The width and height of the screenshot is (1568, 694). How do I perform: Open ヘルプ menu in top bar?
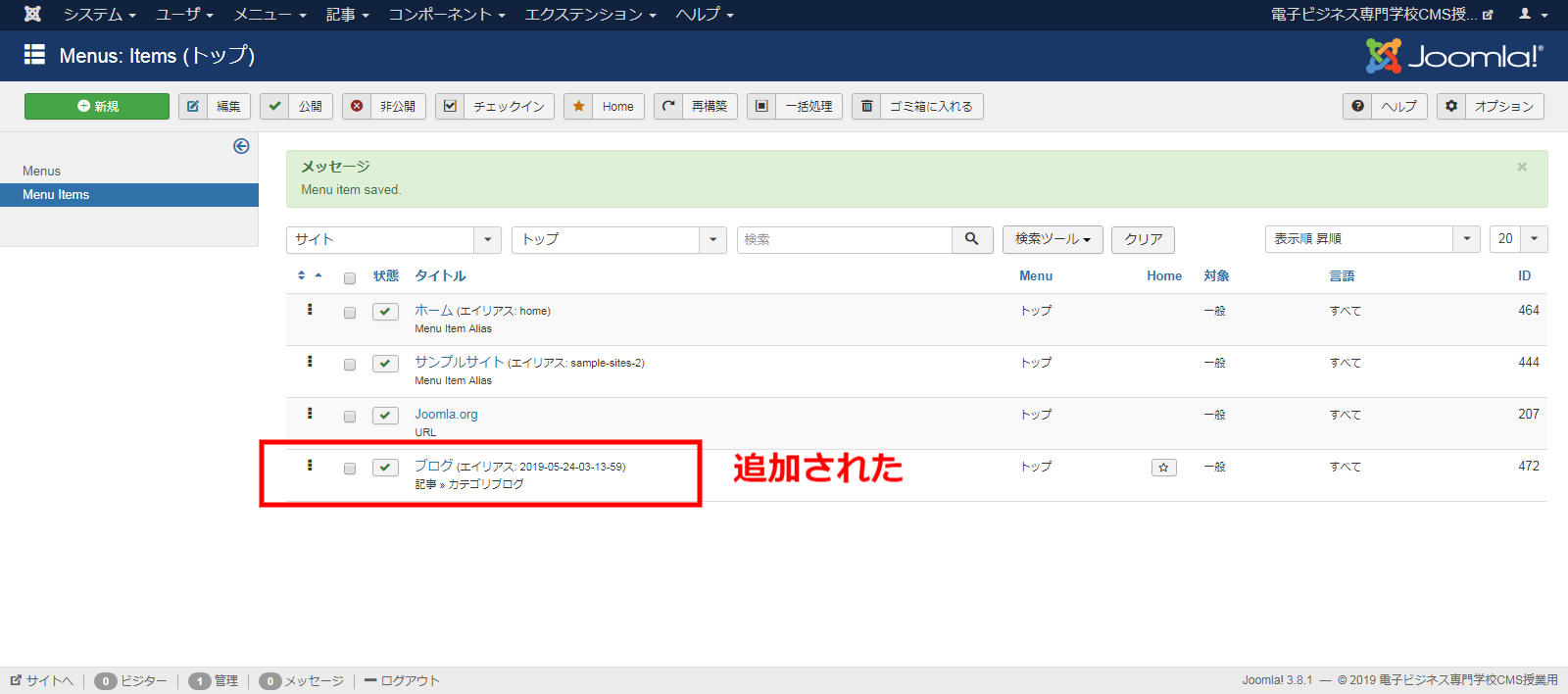(x=705, y=14)
